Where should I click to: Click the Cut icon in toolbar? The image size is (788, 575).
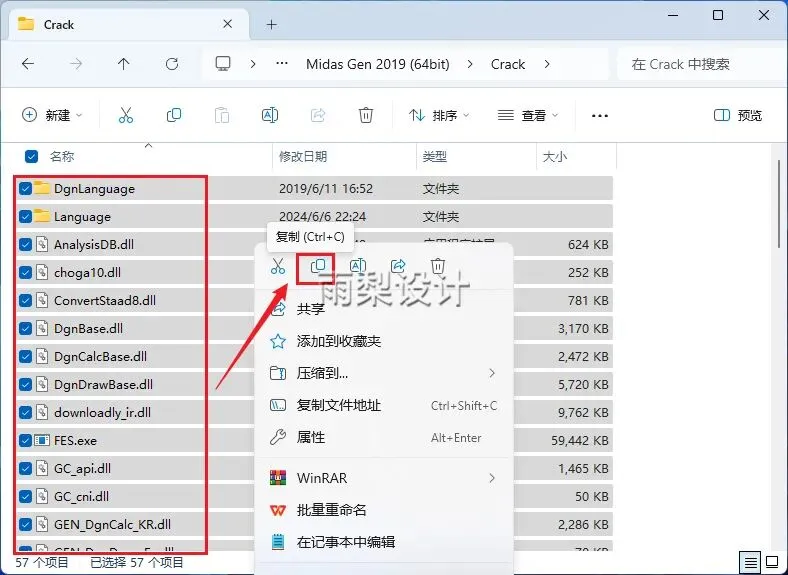(x=126, y=115)
